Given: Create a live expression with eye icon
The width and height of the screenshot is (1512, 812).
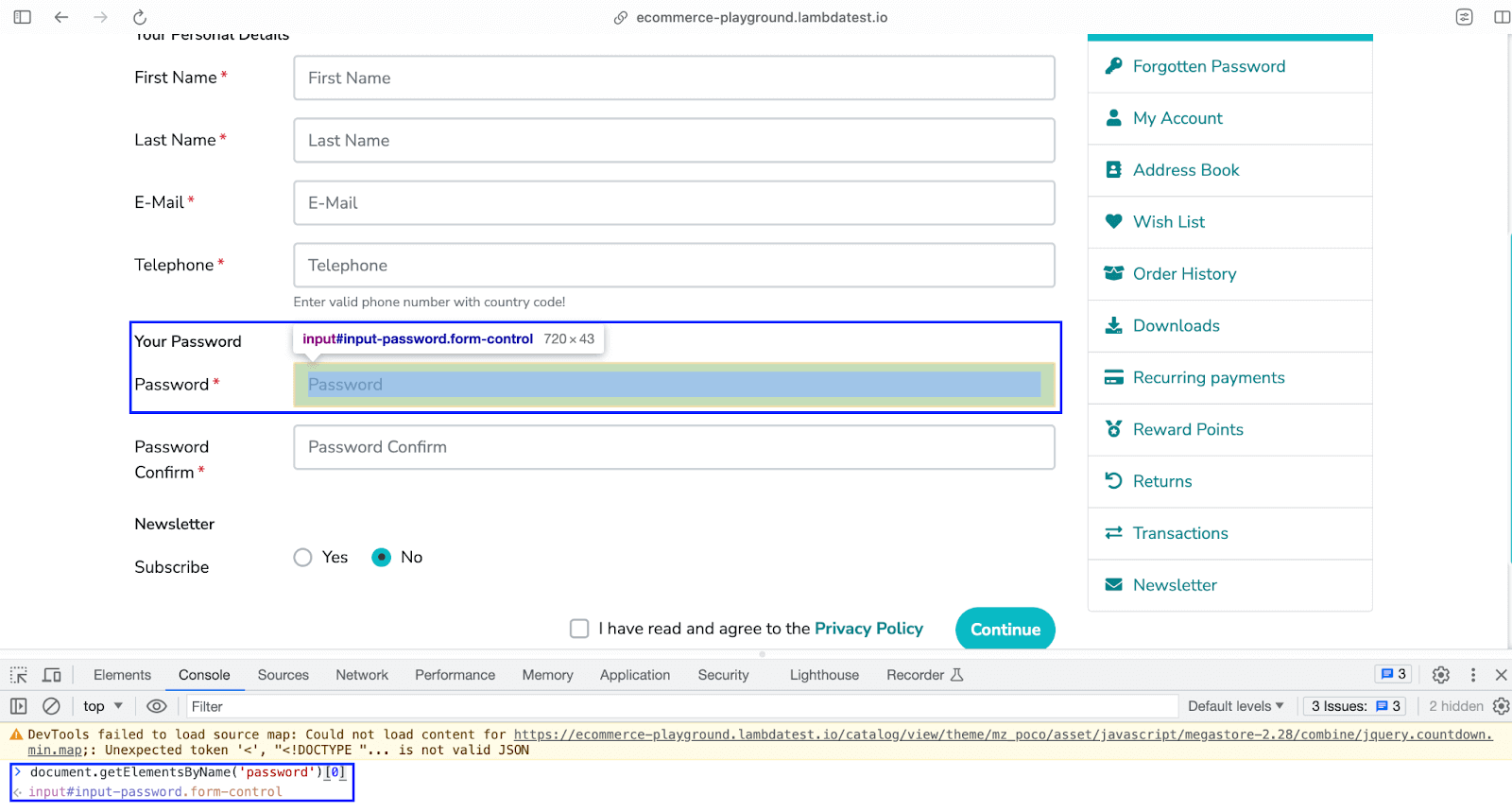Looking at the screenshot, I should click(x=157, y=706).
